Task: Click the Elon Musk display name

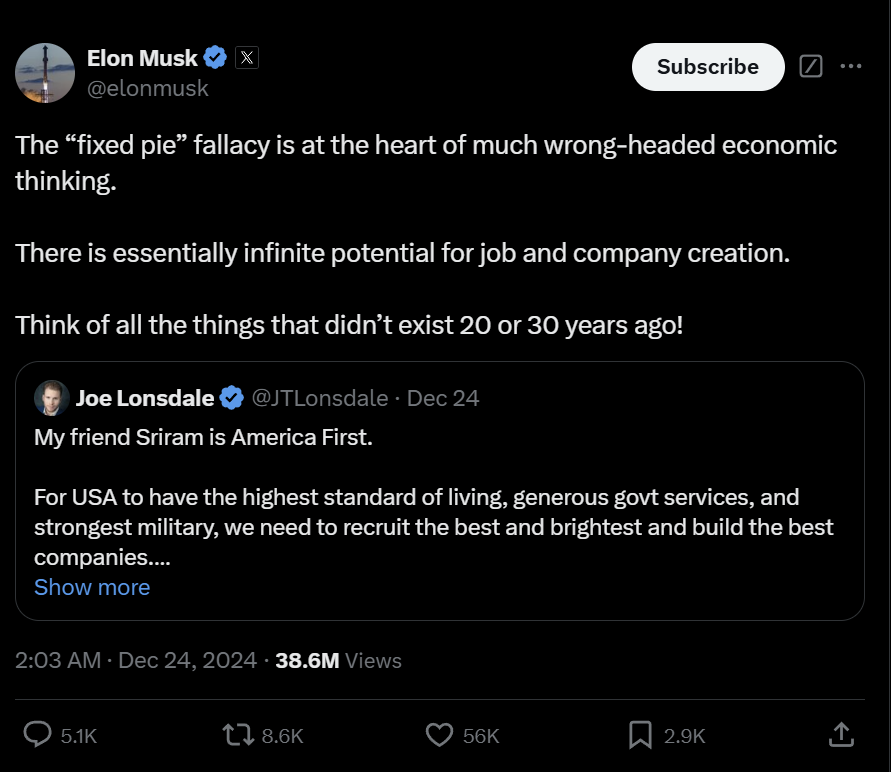Action: click(142, 58)
